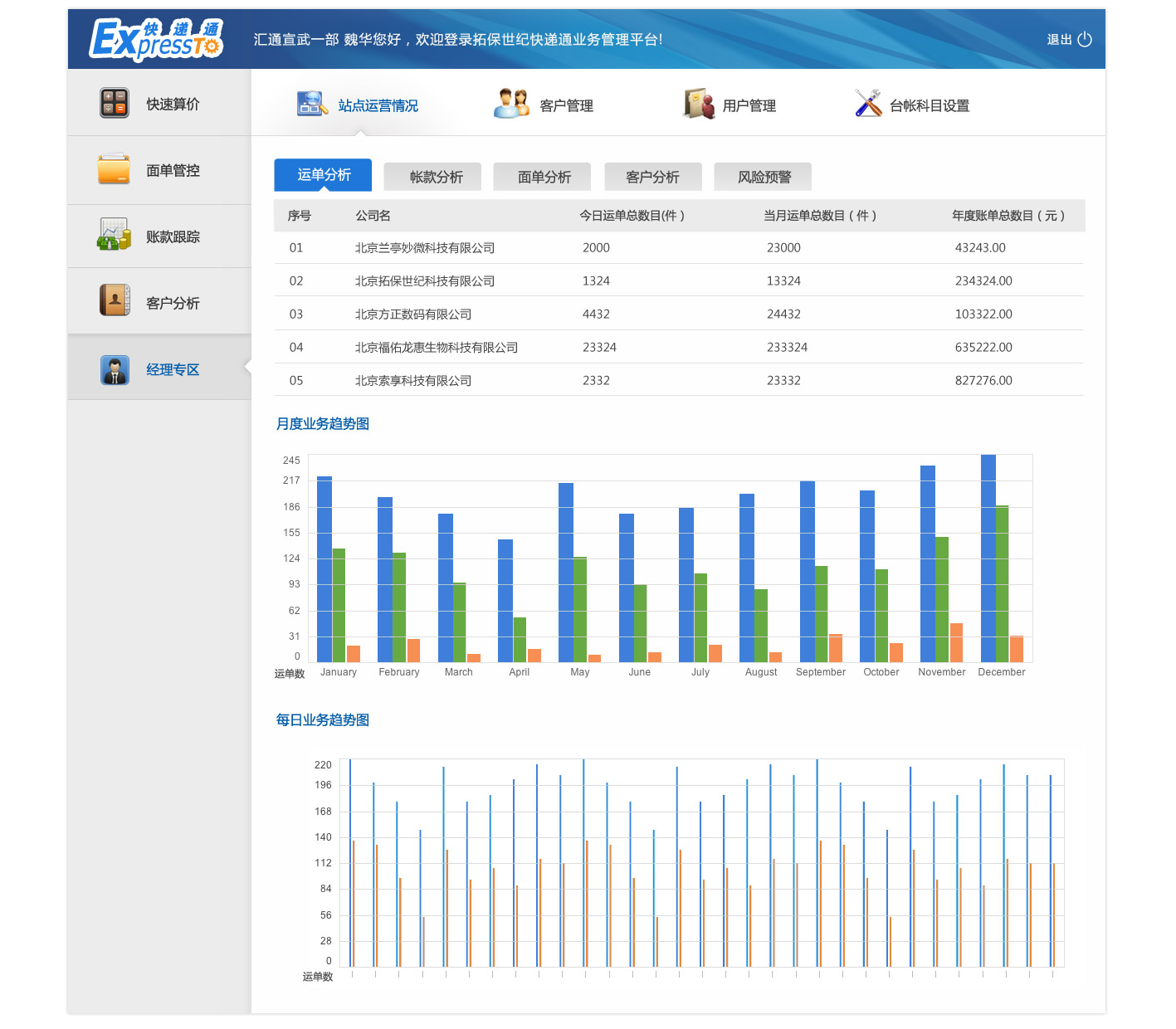
Task: Click the December blue bar in monthly chart
Action: [x=988, y=558]
